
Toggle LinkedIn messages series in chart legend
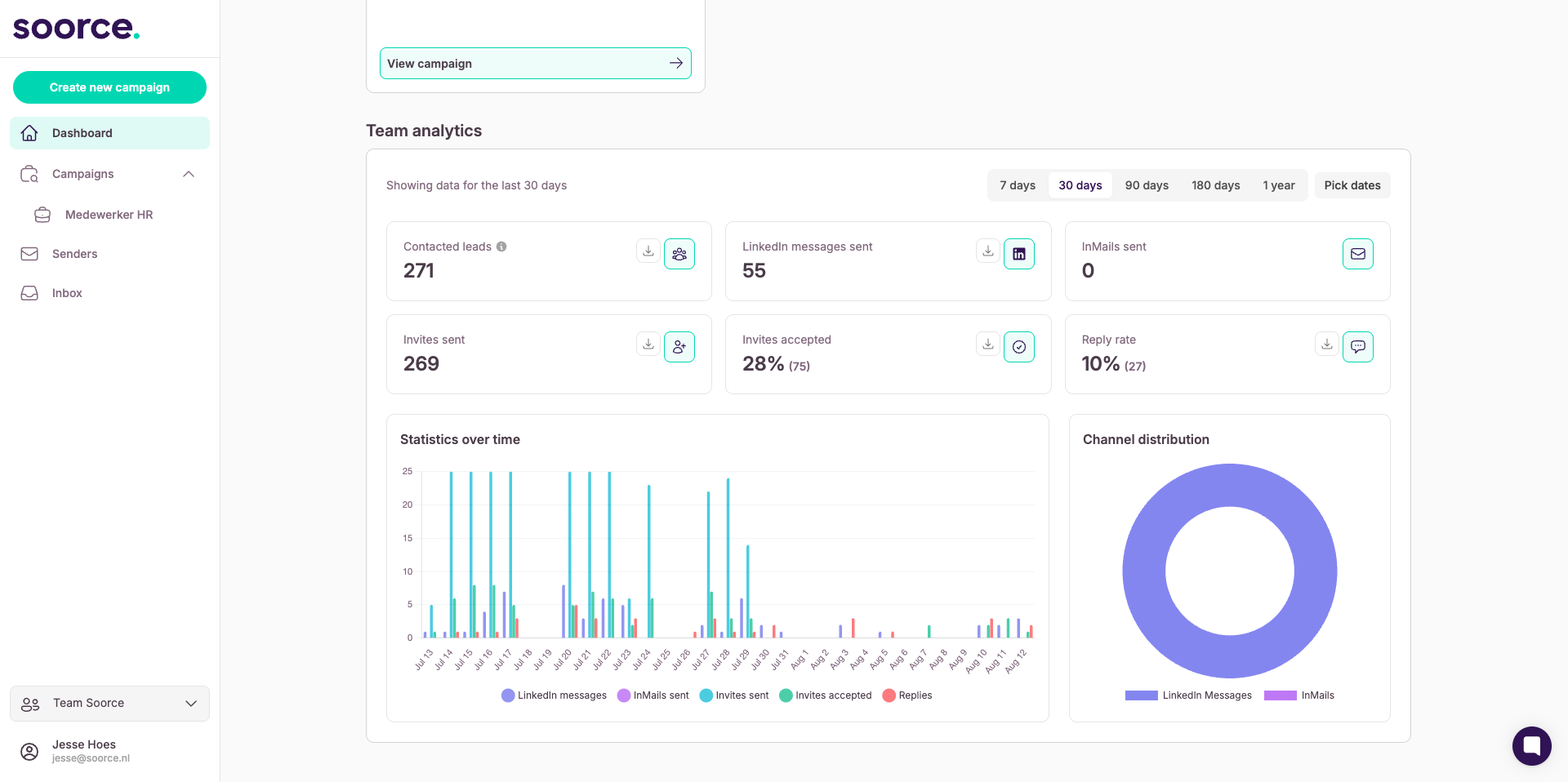click(554, 695)
